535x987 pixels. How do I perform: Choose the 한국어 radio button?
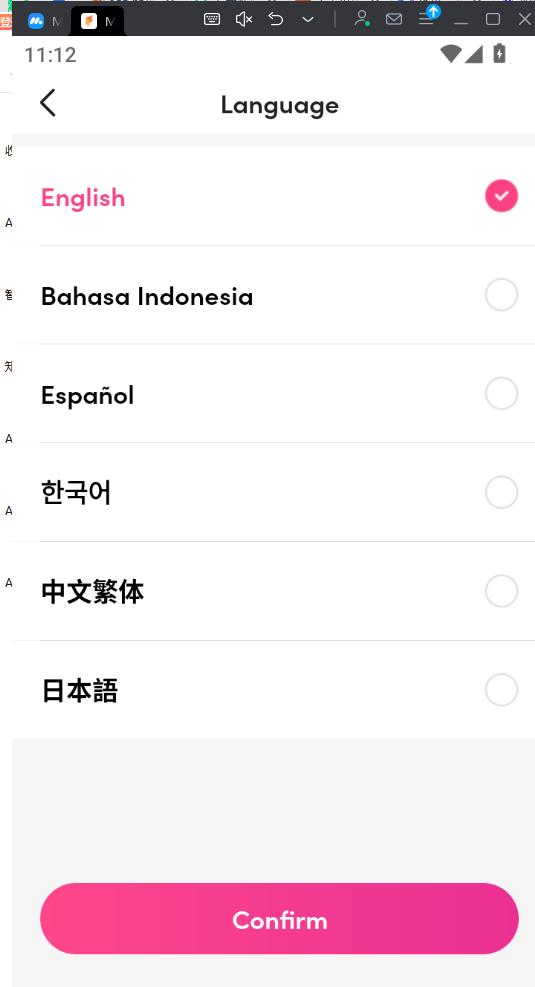[x=502, y=492]
